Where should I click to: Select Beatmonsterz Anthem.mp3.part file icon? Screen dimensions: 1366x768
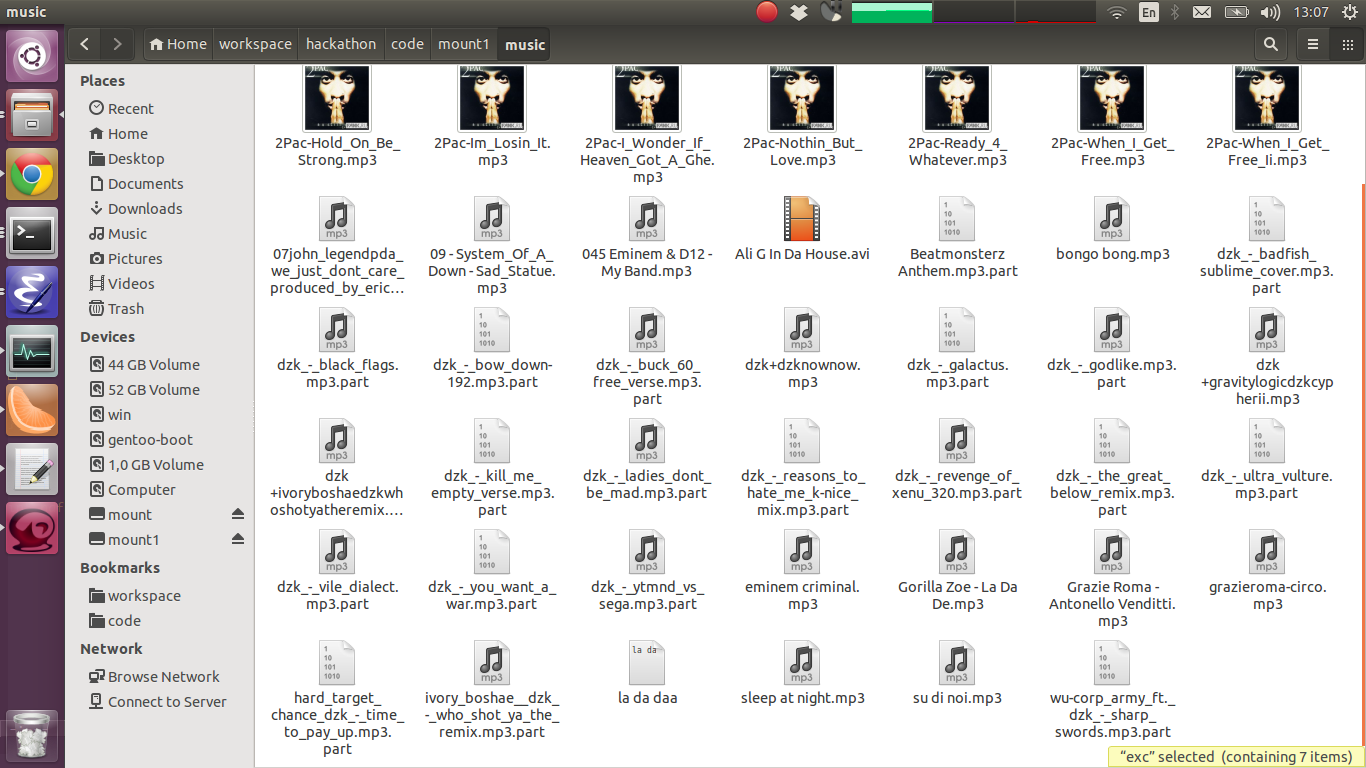click(957, 219)
